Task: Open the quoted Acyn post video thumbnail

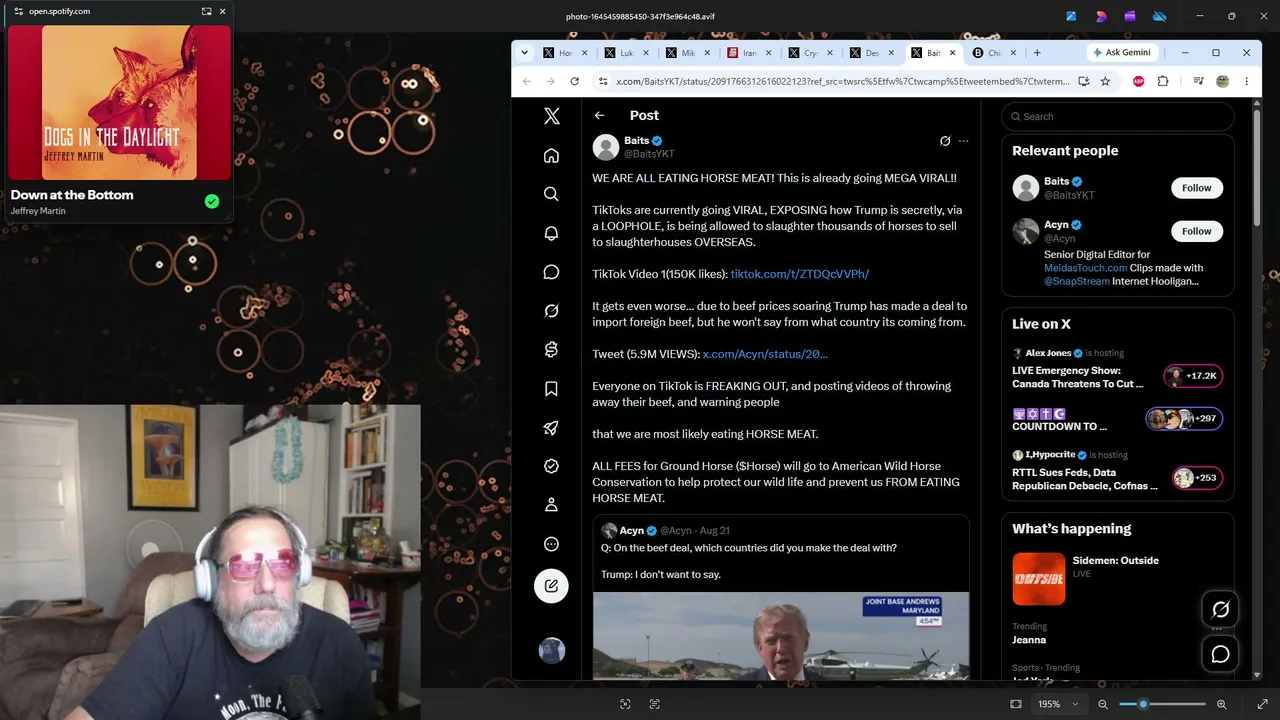Action: click(781, 636)
